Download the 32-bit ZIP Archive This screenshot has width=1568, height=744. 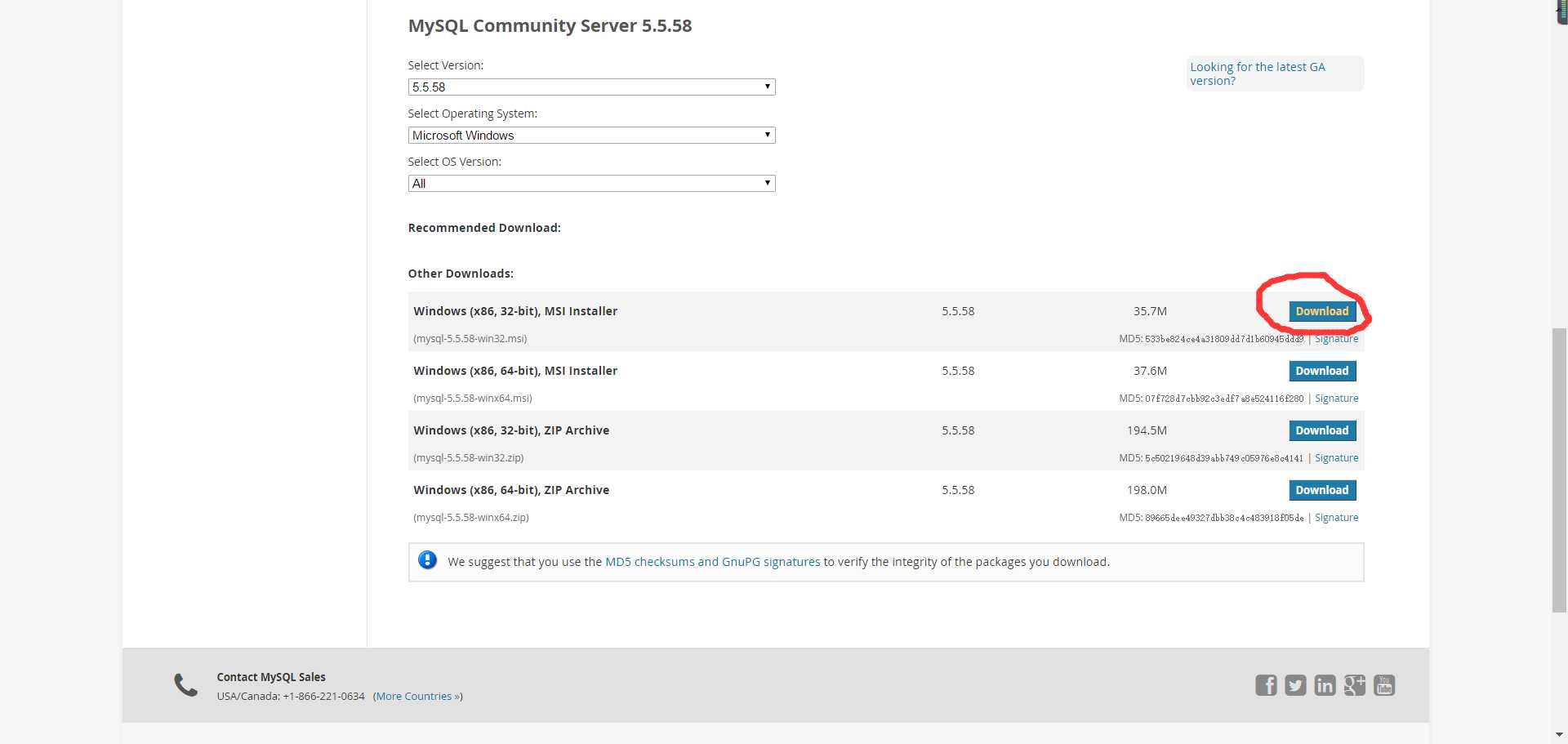[1322, 430]
